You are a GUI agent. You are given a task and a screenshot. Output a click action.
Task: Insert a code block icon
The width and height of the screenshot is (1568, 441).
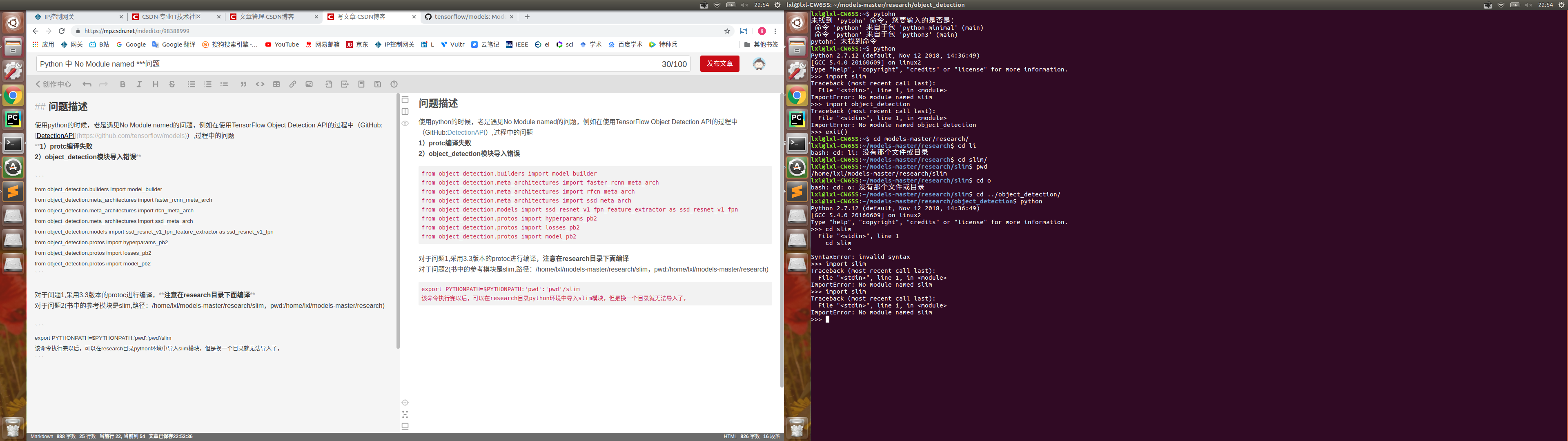[260, 84]
